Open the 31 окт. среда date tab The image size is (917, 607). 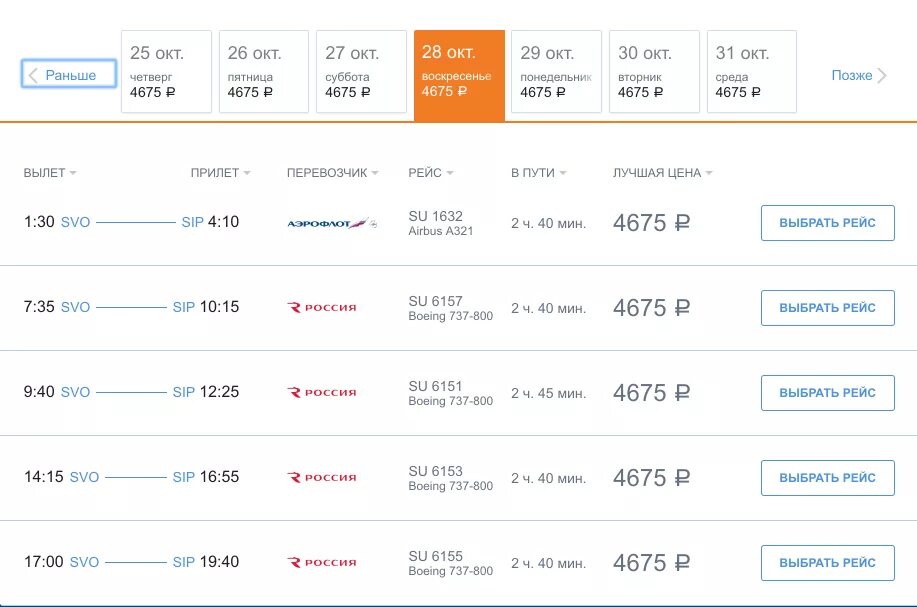coord(751,71)
